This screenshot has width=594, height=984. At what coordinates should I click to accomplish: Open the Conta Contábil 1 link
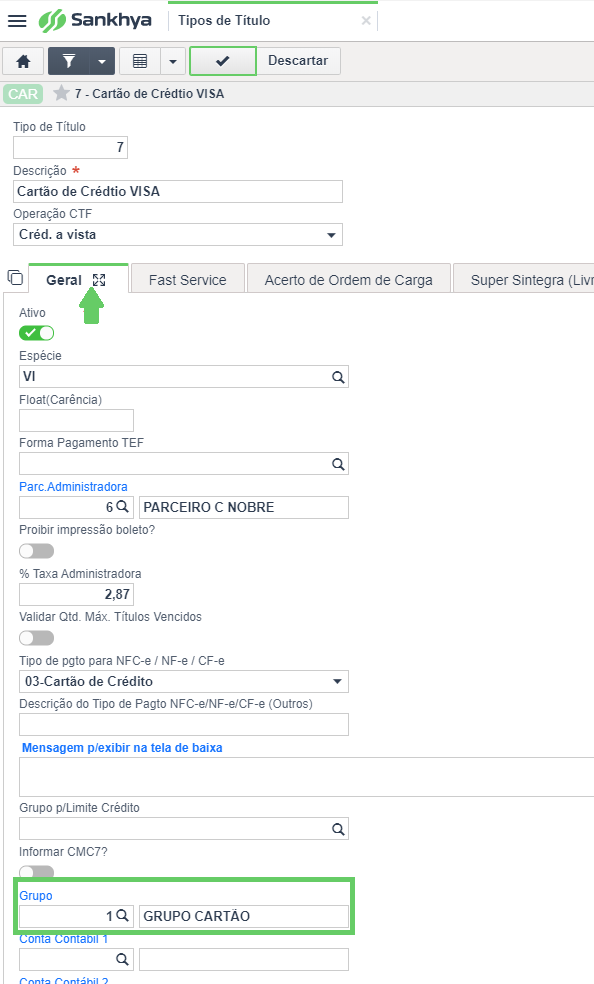pyautogui.click(x=63, y=939)
